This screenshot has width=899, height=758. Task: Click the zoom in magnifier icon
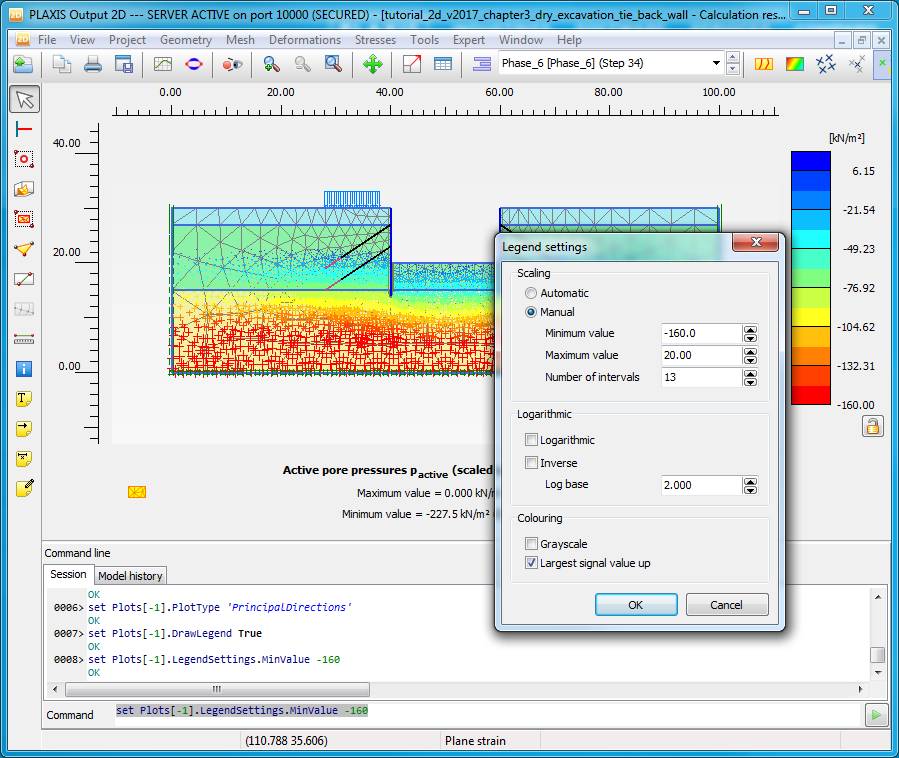271,64
